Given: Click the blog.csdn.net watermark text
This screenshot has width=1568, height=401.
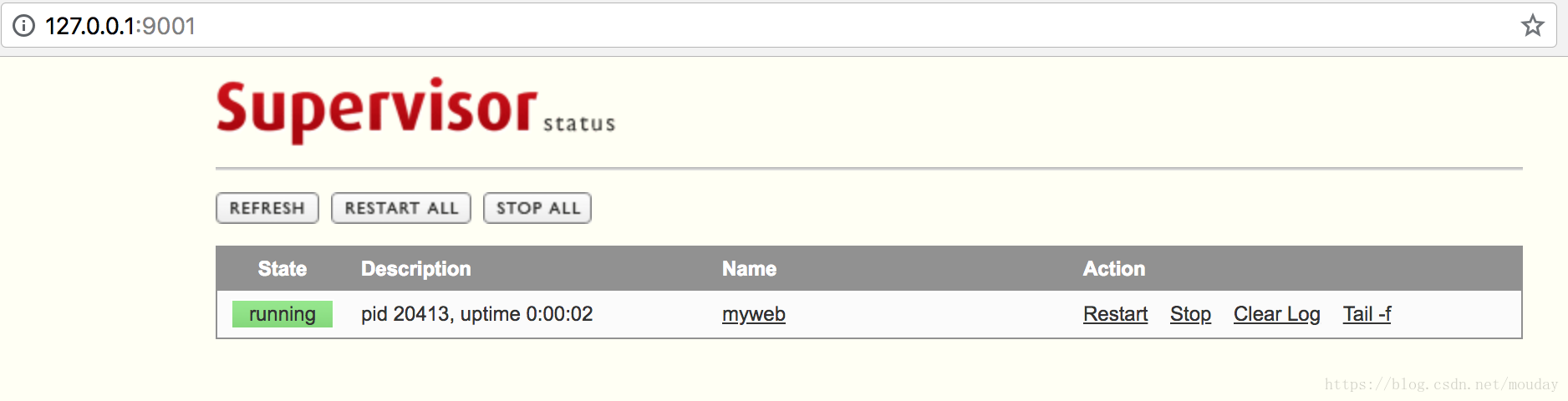Looking at the screenshot, I should pos(1441,384).
